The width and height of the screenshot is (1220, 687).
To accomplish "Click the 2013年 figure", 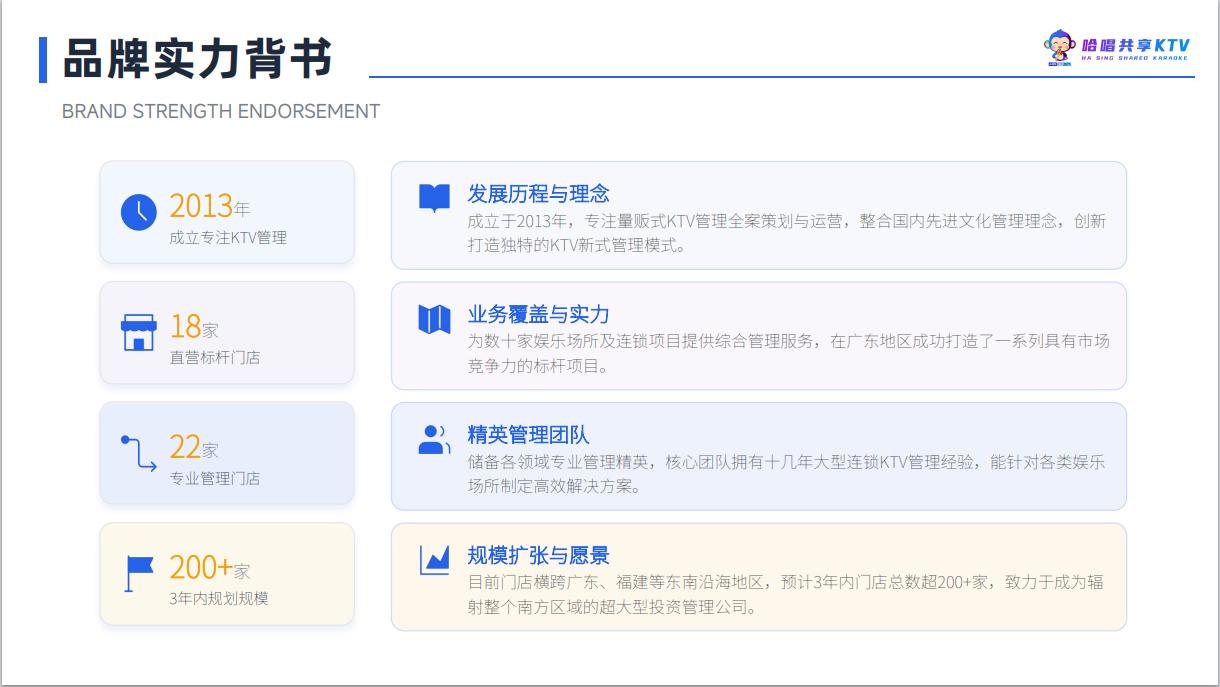I will 210,205.
